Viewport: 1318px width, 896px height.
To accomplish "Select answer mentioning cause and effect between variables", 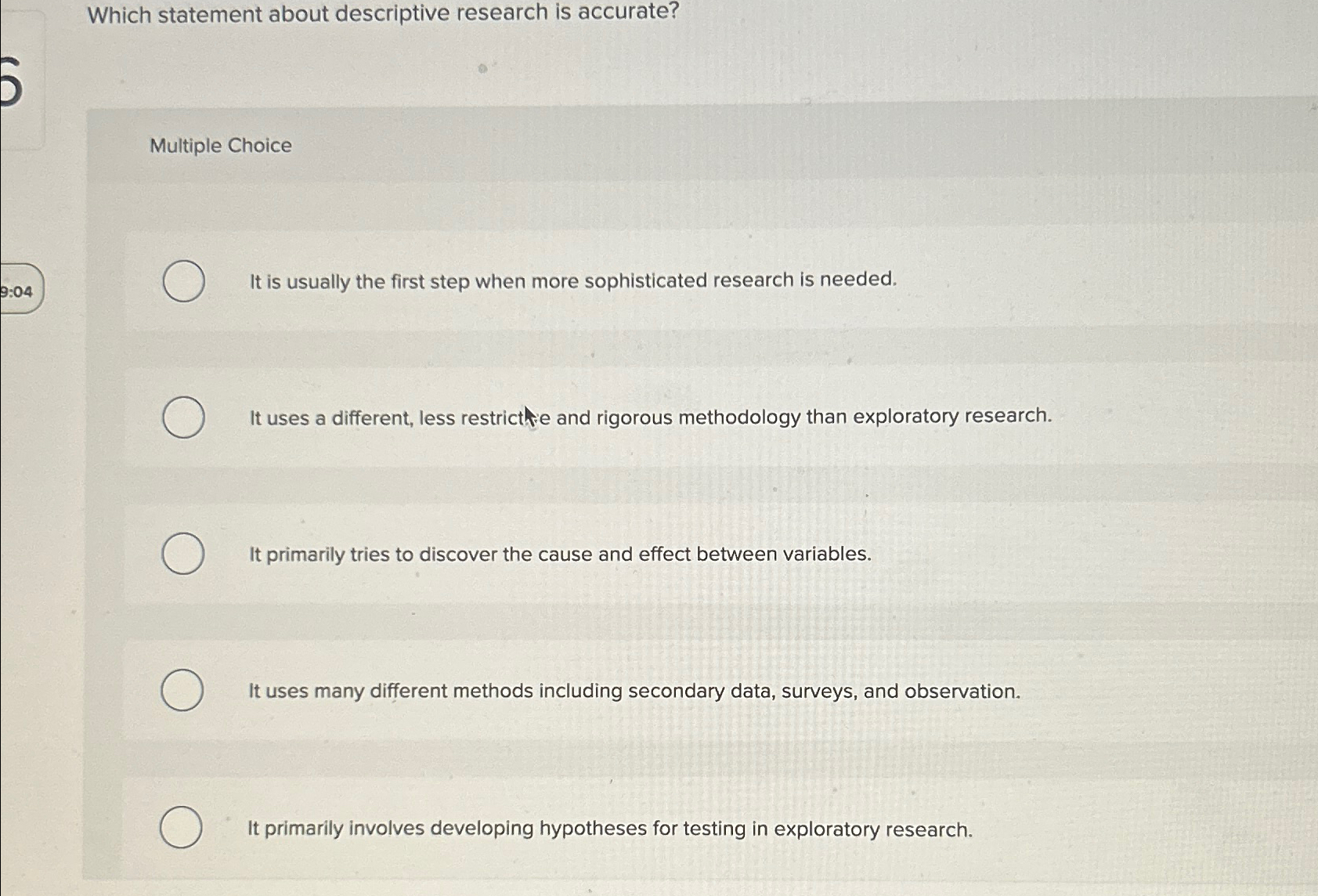I will tap(559, 554).
